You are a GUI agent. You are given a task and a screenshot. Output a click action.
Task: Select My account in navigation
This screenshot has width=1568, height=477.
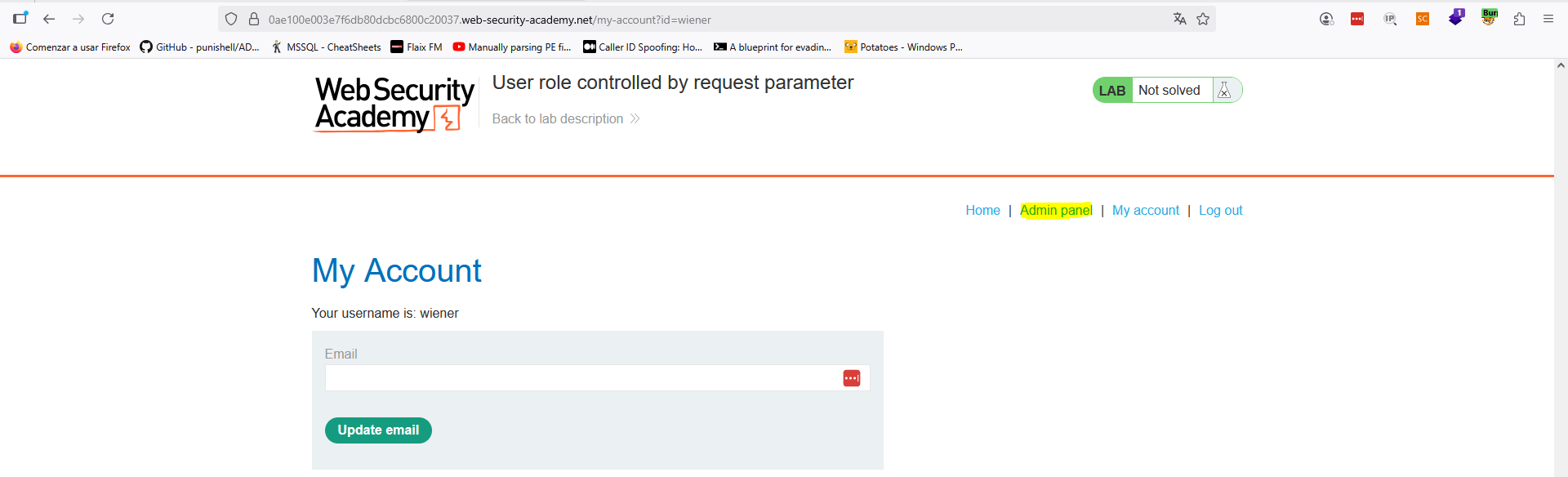click(1145, 210)
